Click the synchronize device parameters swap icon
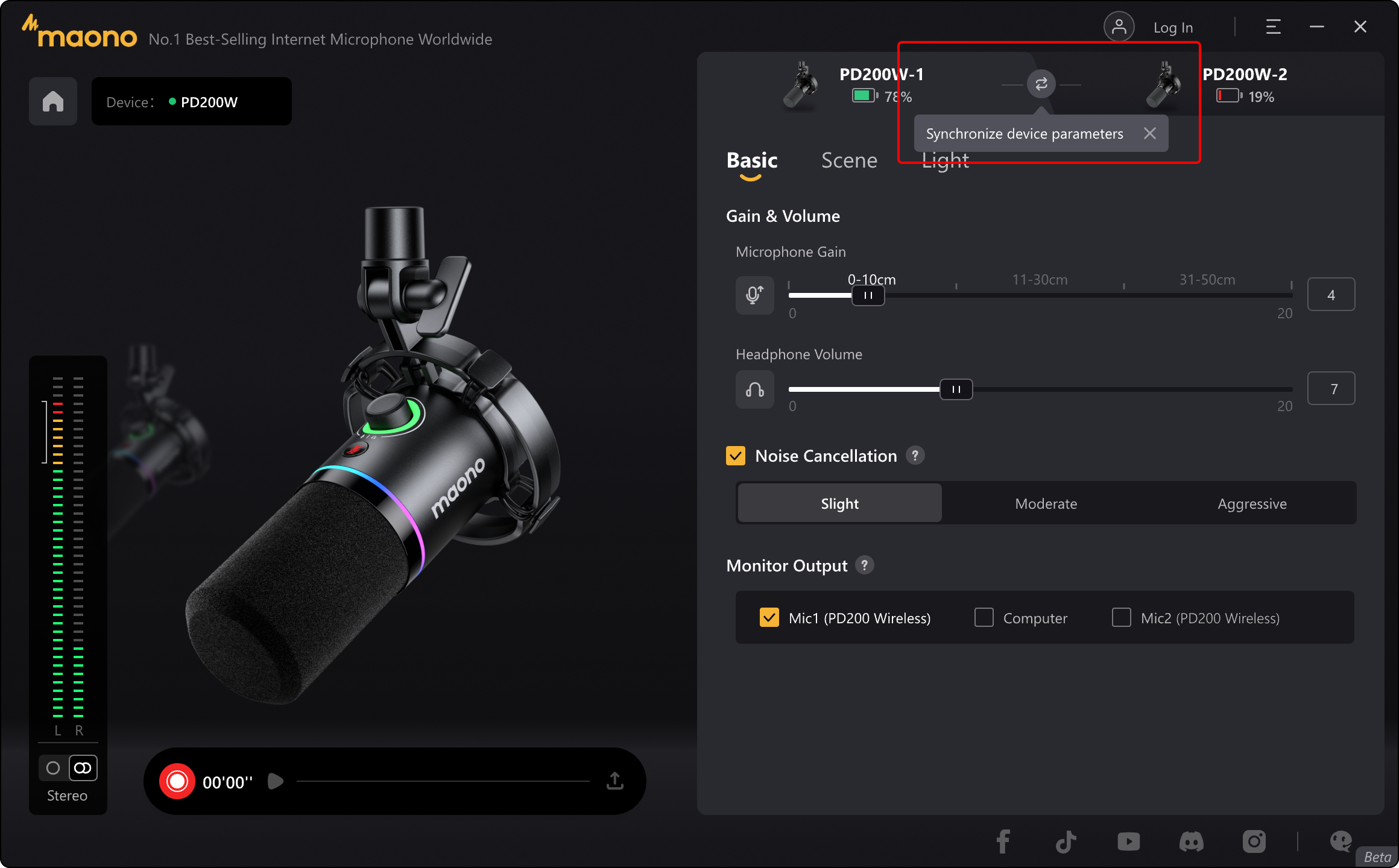Viewport: 1399px width, 868px height. pyautogui.click(x=1041, y=84)
